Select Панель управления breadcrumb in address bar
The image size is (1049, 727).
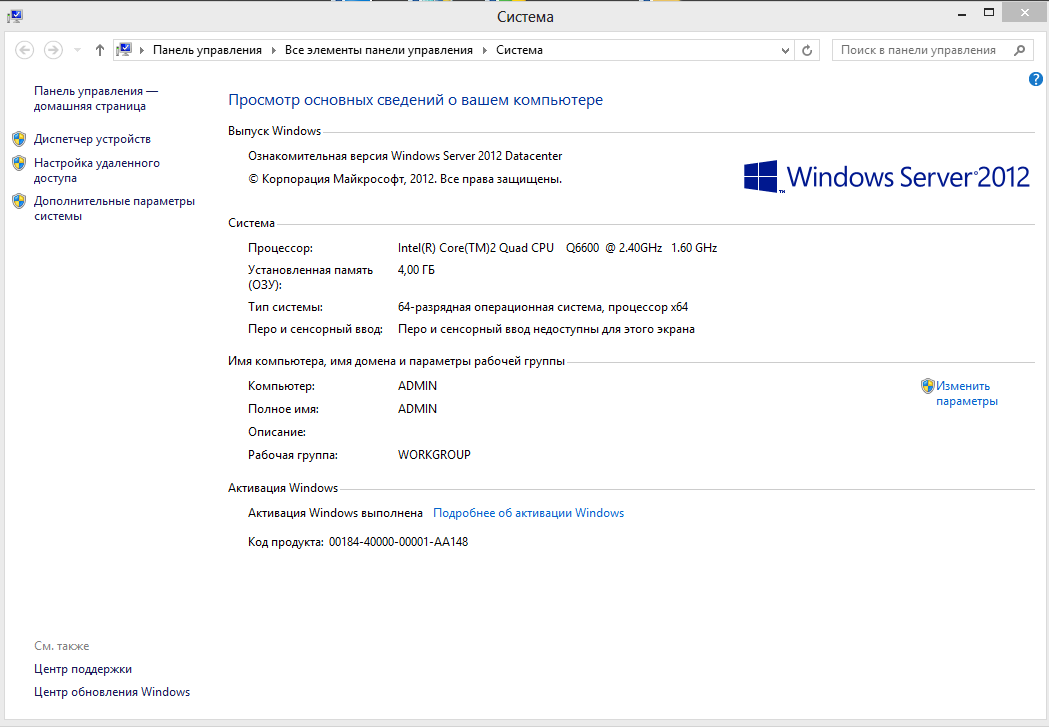207,50
